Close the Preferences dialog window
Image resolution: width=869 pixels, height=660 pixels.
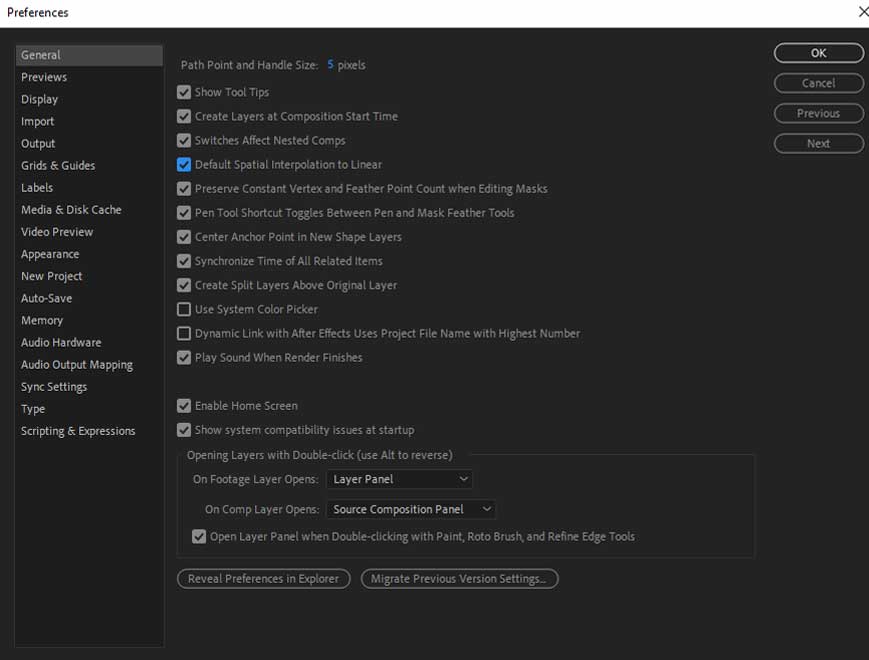click(862, 12)
